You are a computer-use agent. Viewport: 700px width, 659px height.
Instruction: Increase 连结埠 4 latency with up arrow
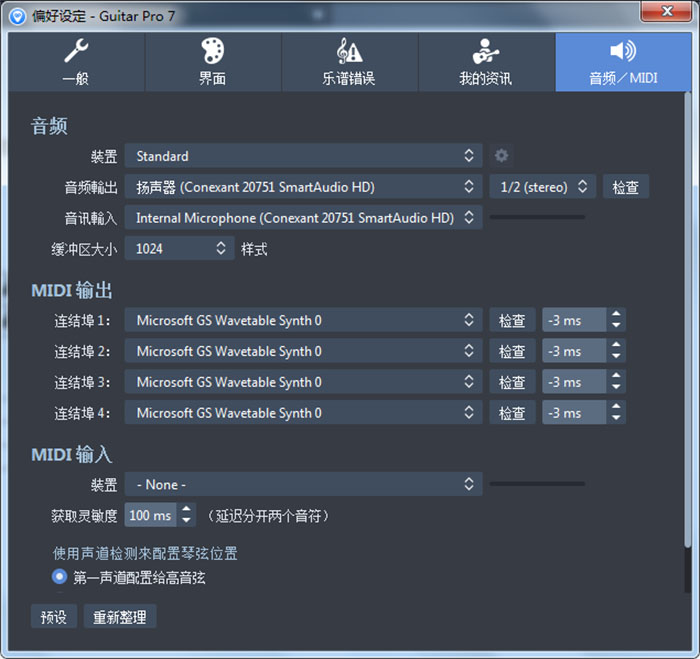click(616, 406)
